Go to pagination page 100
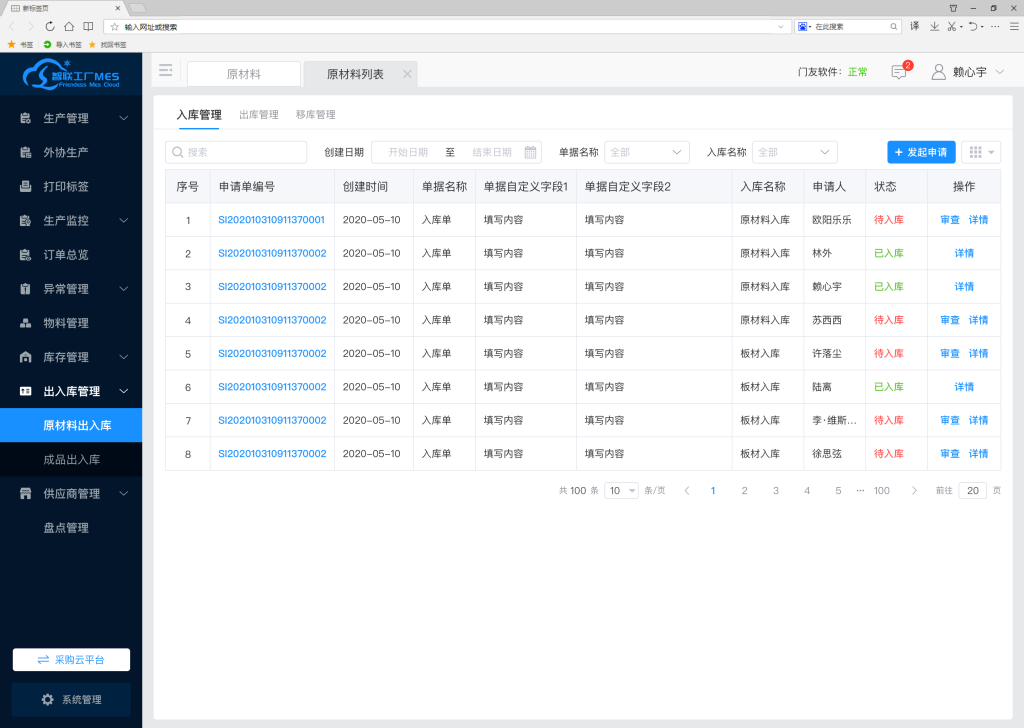 pos(882,490)
